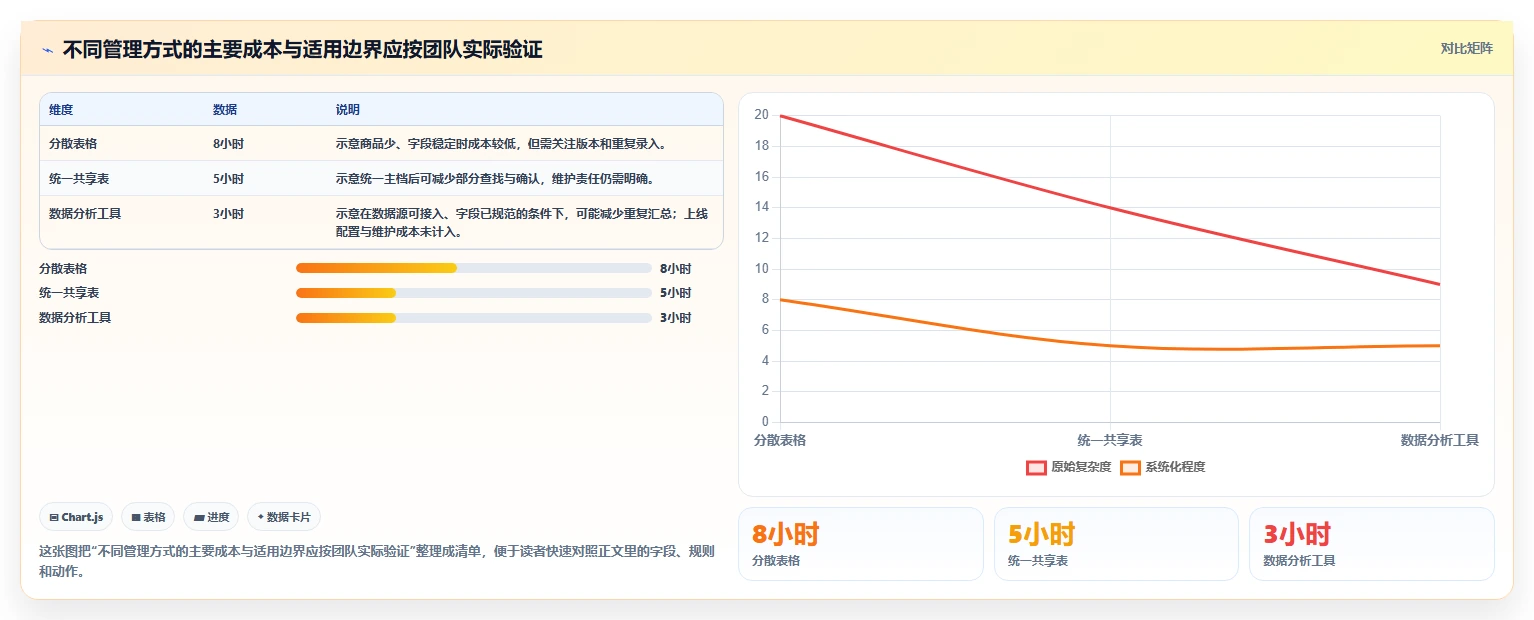Click the 0 y-axis tick label

pyautogui.click(x=765, y=421)
